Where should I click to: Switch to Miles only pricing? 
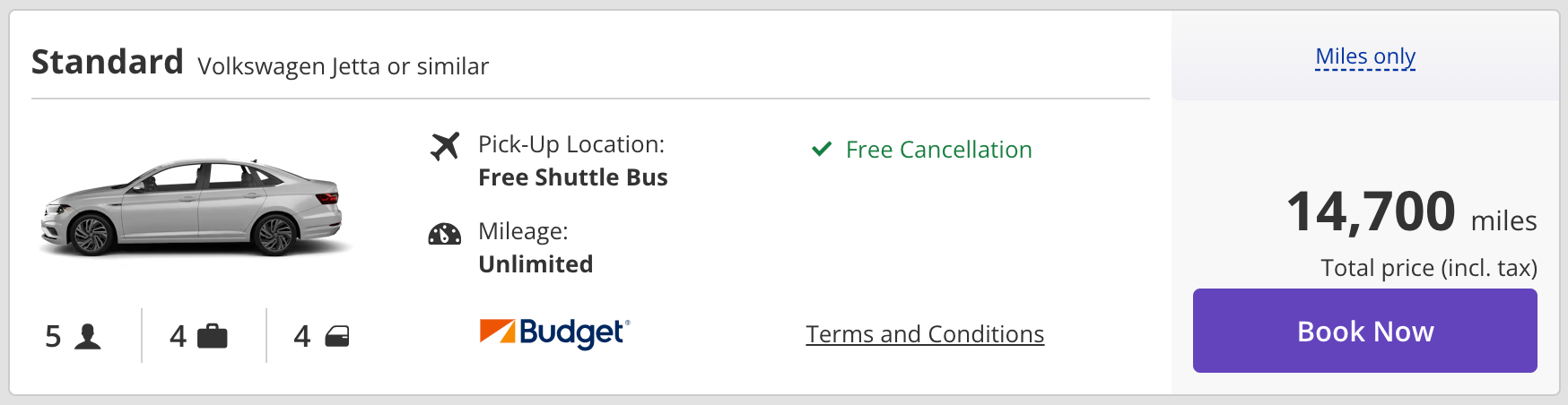1365,56
